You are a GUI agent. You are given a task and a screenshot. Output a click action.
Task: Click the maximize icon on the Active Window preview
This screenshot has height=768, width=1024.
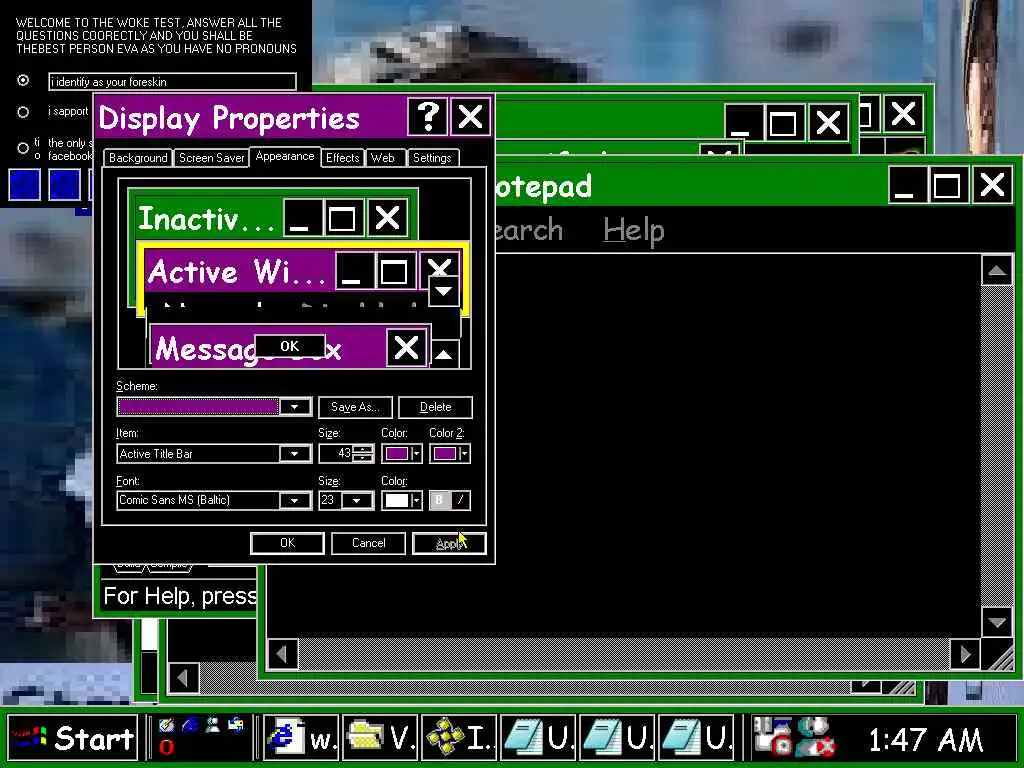(x=394, y=271)
